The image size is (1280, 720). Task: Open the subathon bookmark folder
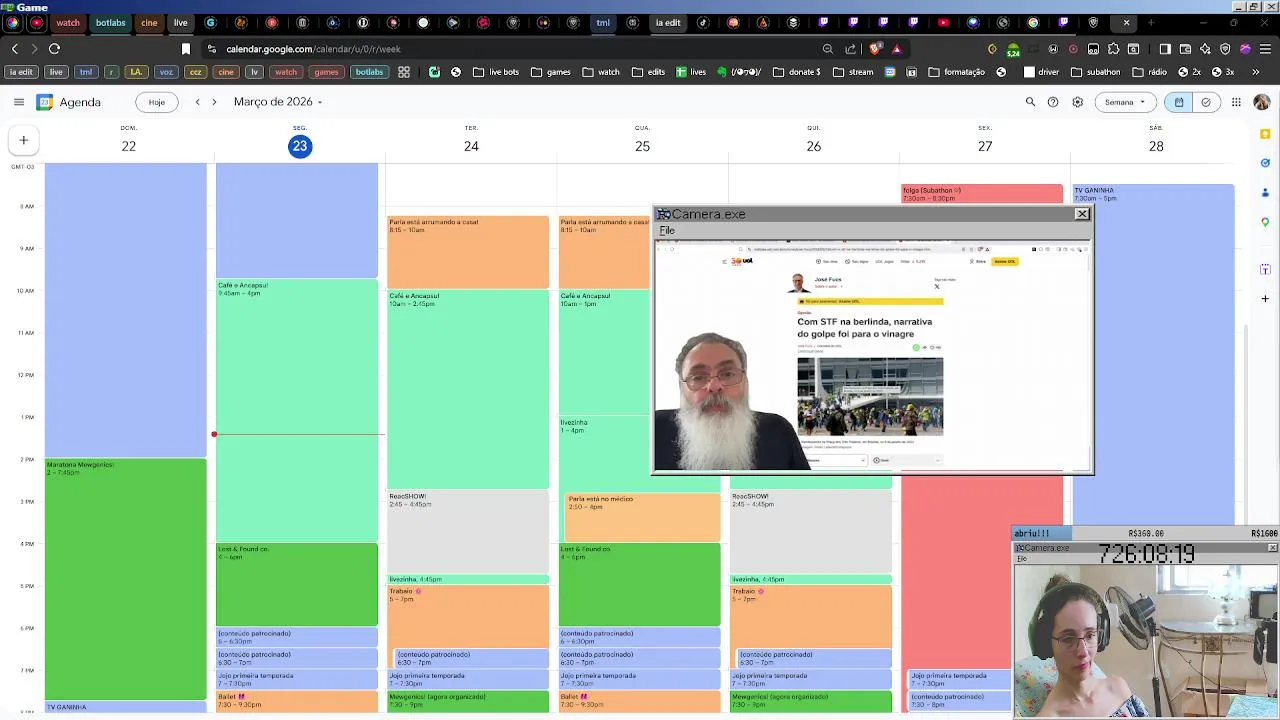coord(1096,72)
